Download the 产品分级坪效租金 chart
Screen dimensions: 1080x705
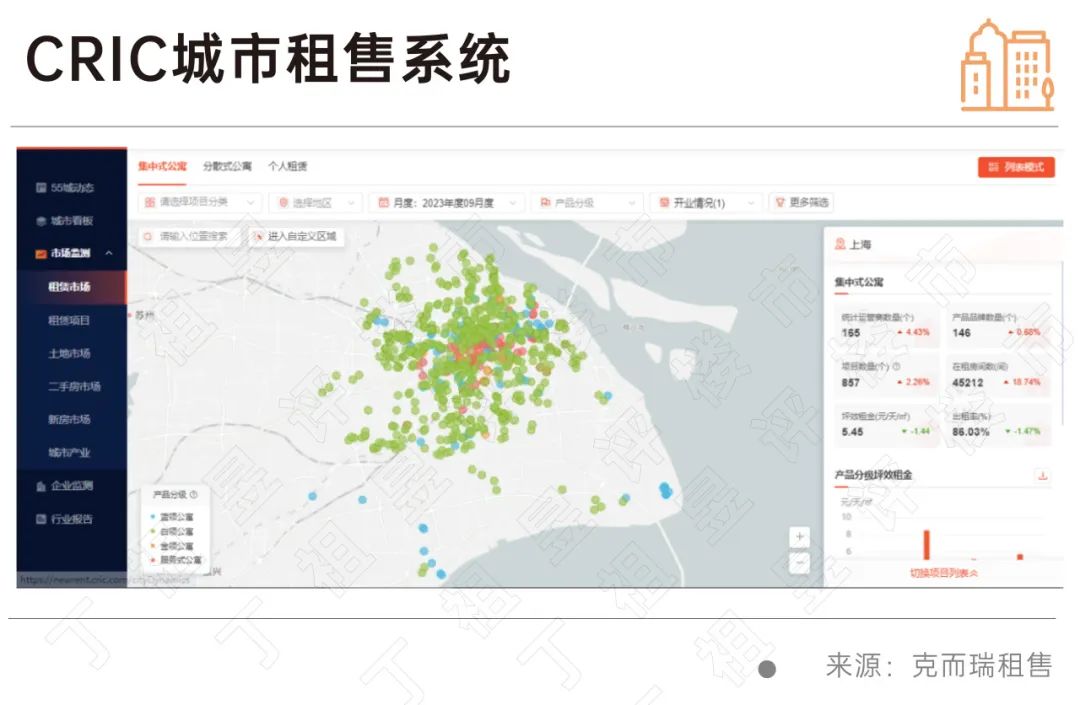1043,476
